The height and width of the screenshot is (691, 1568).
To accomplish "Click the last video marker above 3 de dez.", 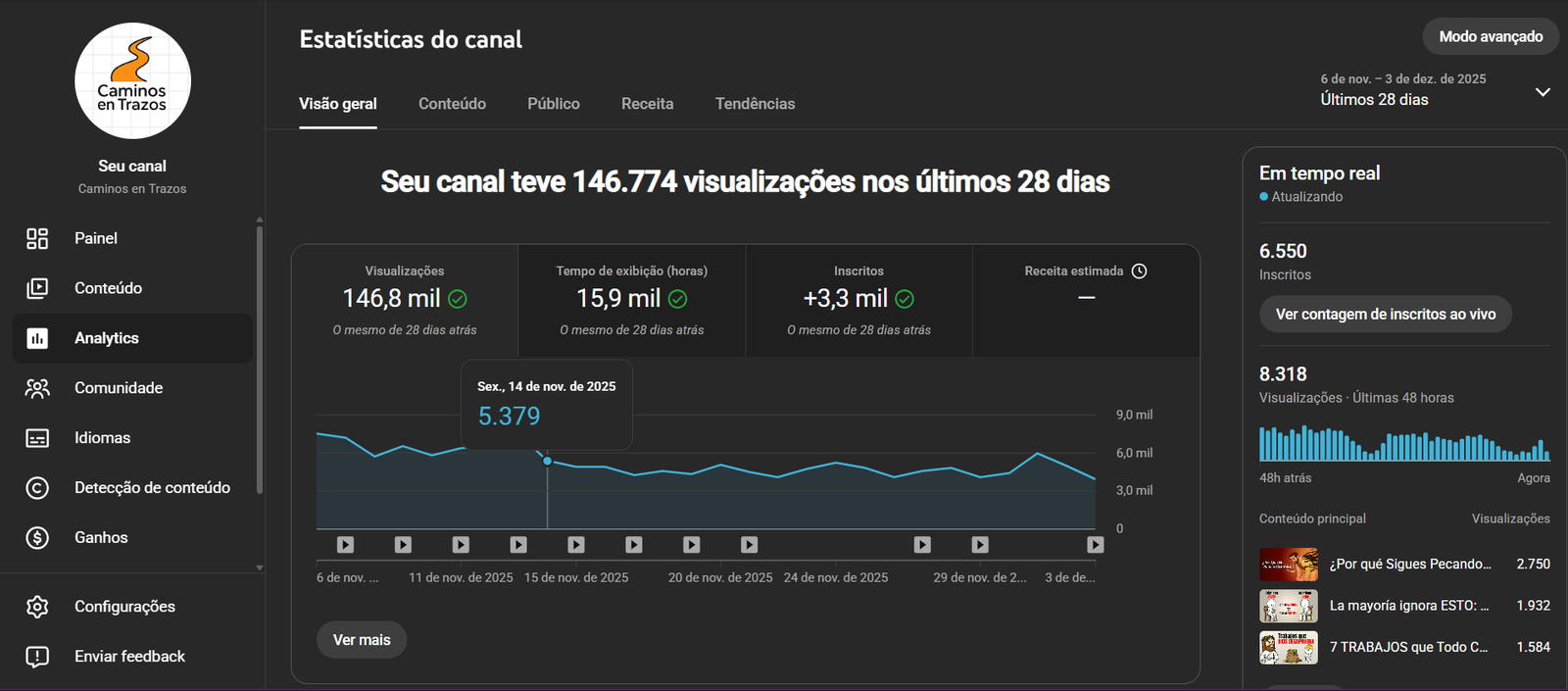I will [x=1096, y=545].
